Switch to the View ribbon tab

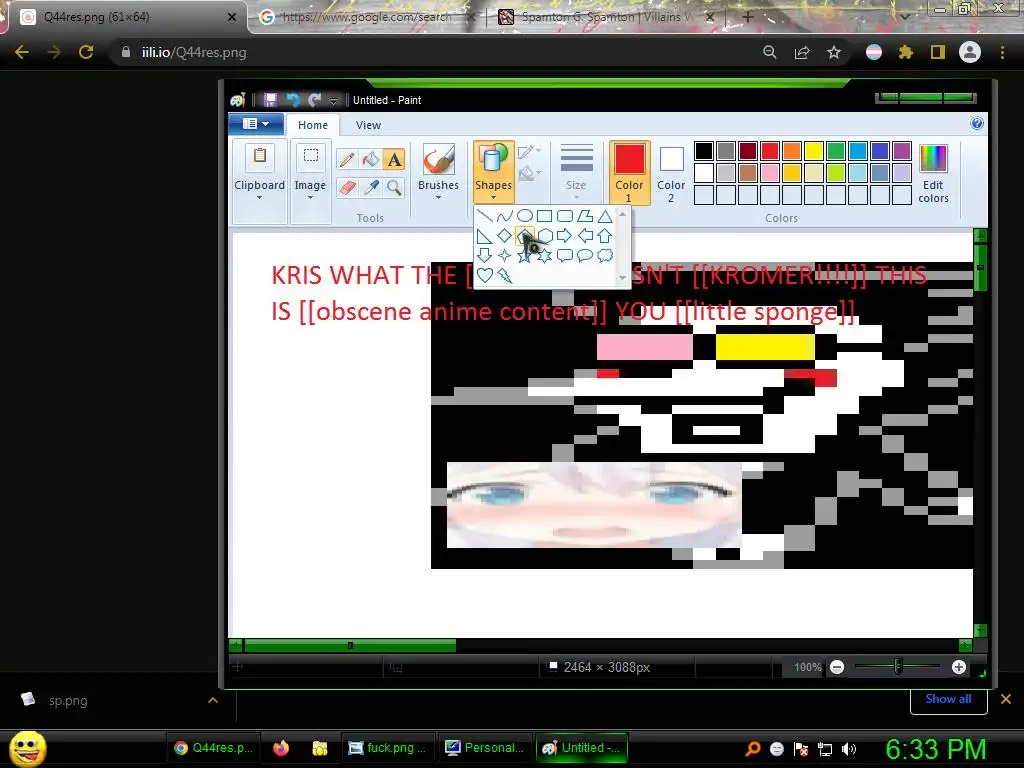[368, 125]
